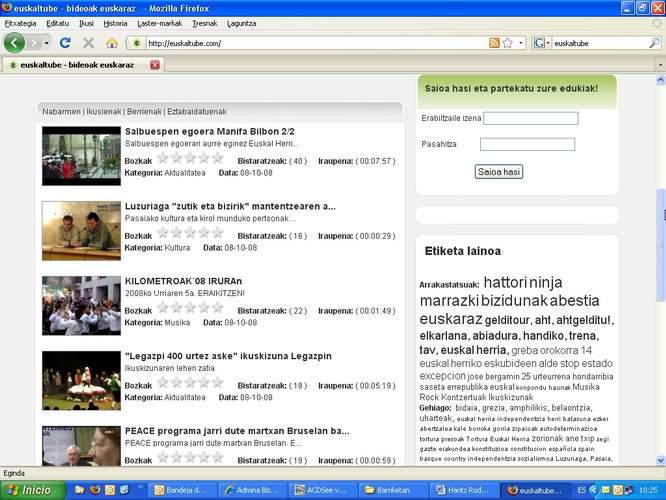The image size is (666, 500).
Task: Click the Luzuriaga press conference thumbnail
Action: 81,231
